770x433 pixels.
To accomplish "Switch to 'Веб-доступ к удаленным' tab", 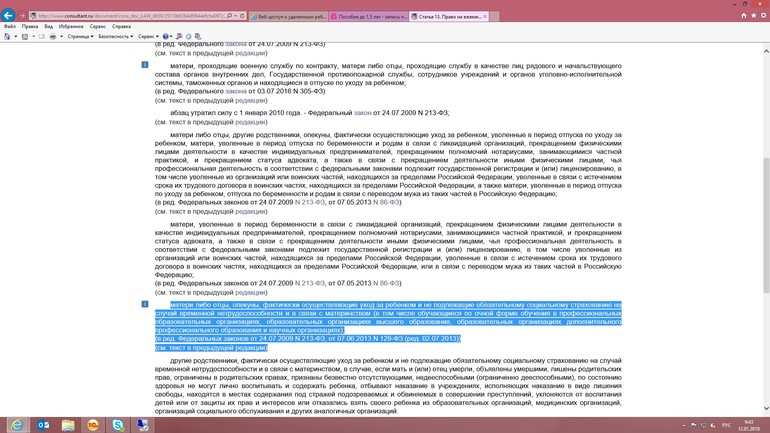I will (x=288, y=16).
